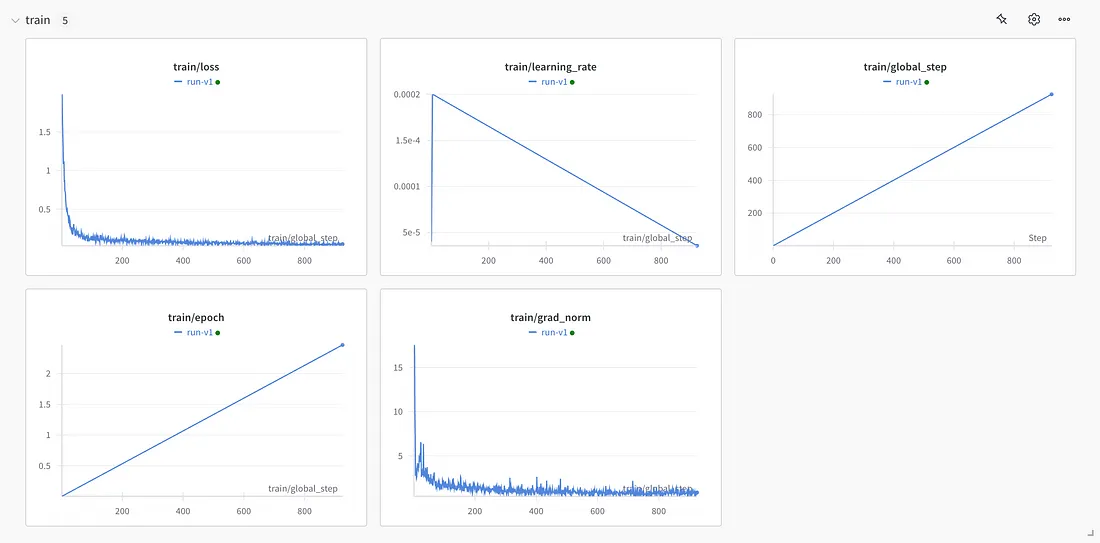
Task: Click the train section title
Action: [38, 20]
